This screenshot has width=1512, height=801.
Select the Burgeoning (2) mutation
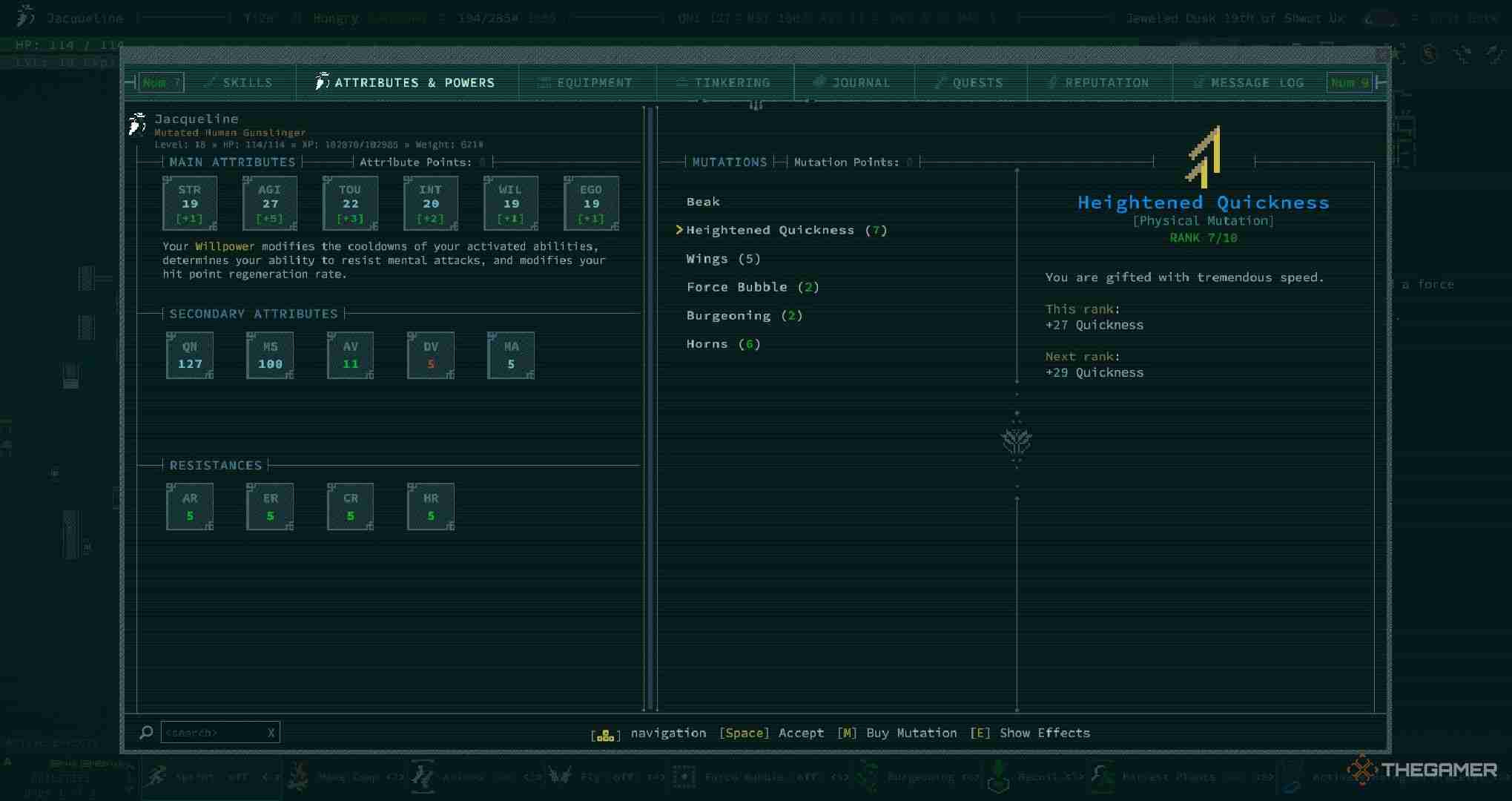[x=745, y=315]
